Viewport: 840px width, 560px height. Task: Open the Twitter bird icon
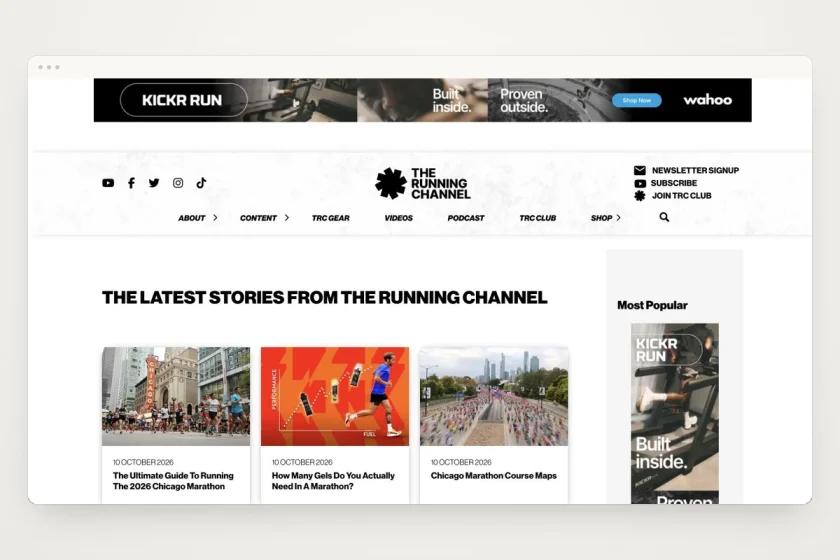(154, 183)
